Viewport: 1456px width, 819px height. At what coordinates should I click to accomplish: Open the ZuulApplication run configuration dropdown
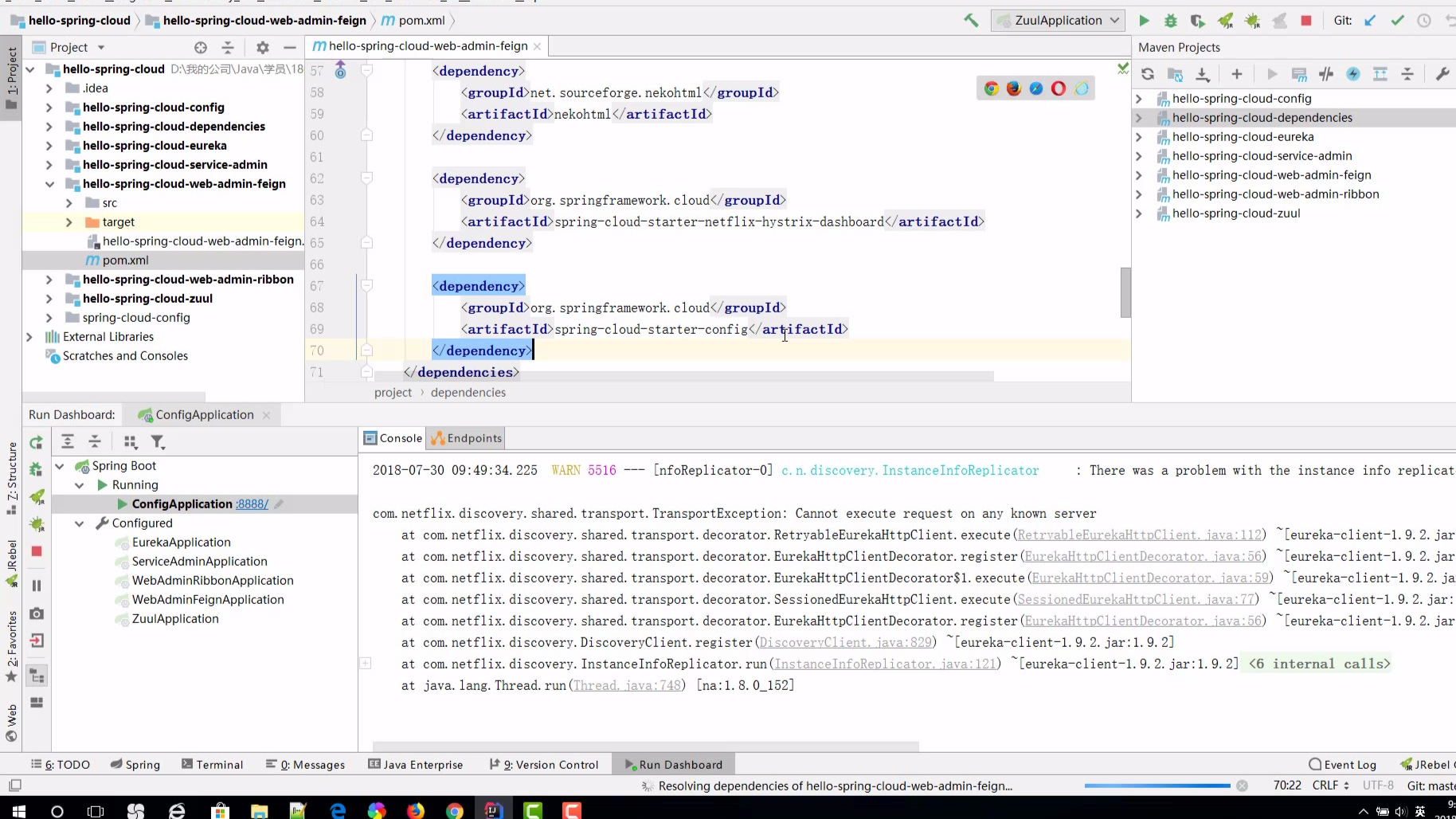tap(1059, 21)
